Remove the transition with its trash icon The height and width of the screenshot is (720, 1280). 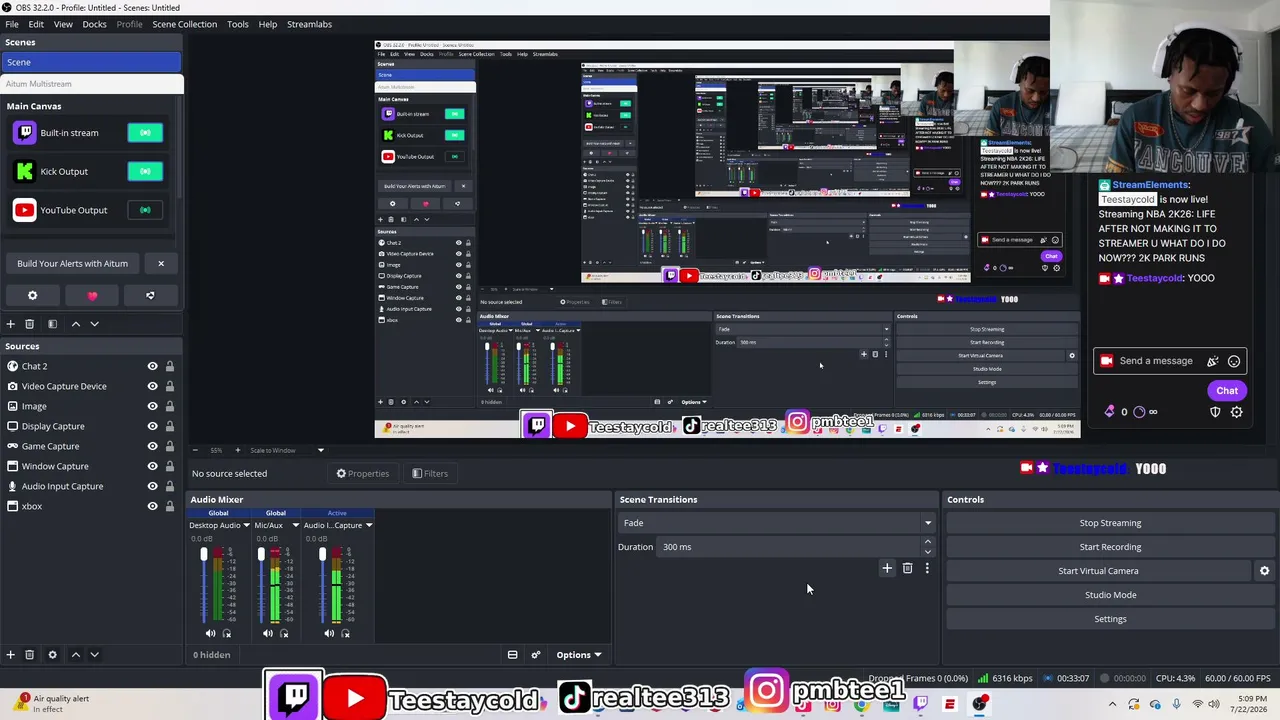(907, 568)
